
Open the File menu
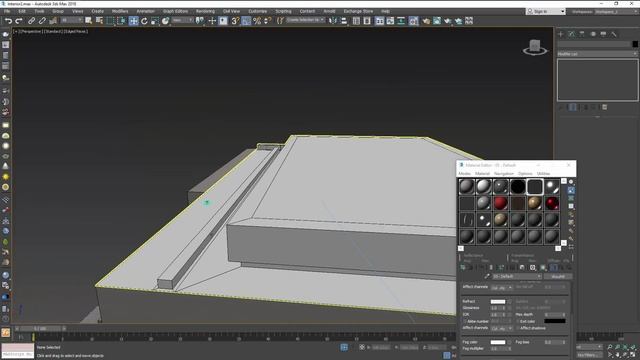pyautogui.click(x=7, y=11)
